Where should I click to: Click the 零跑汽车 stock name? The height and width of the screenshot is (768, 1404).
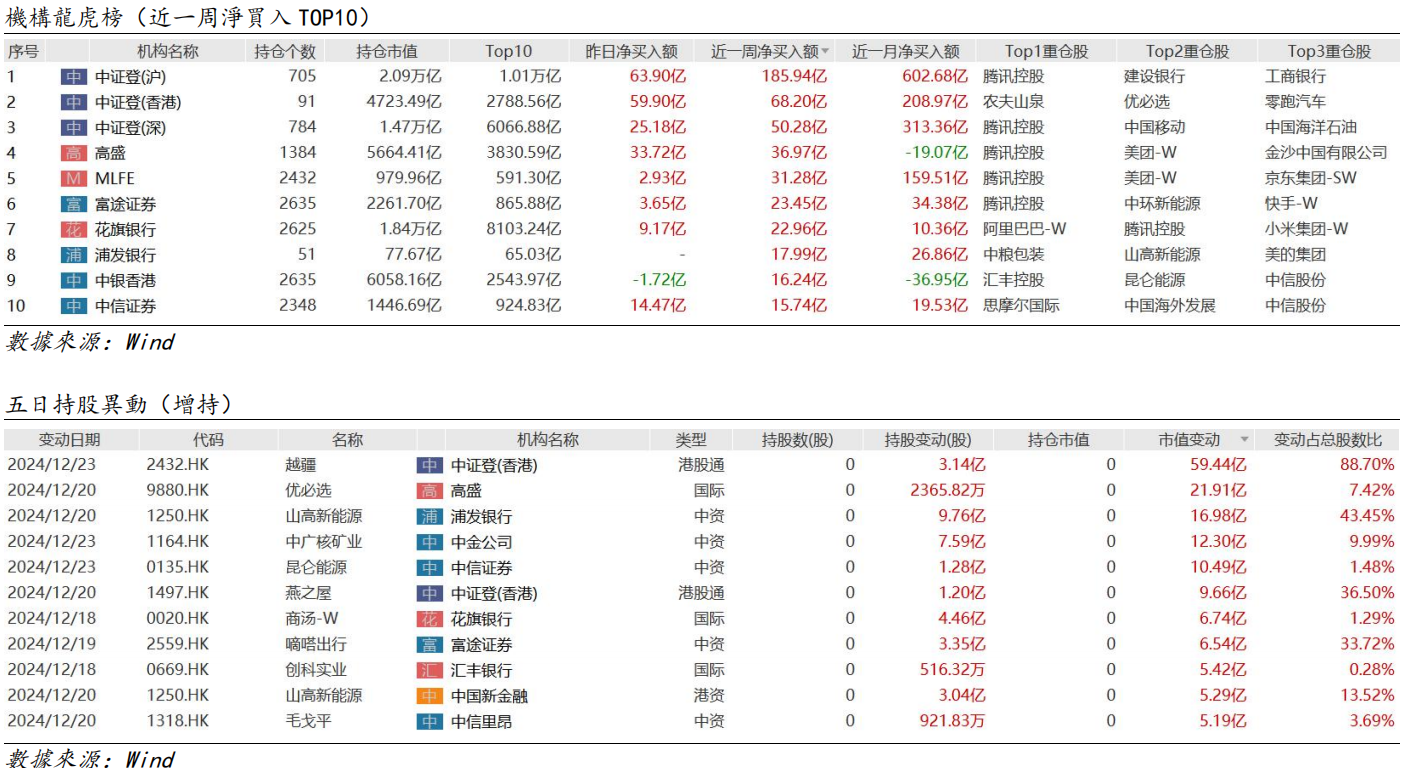[1296, 102]
